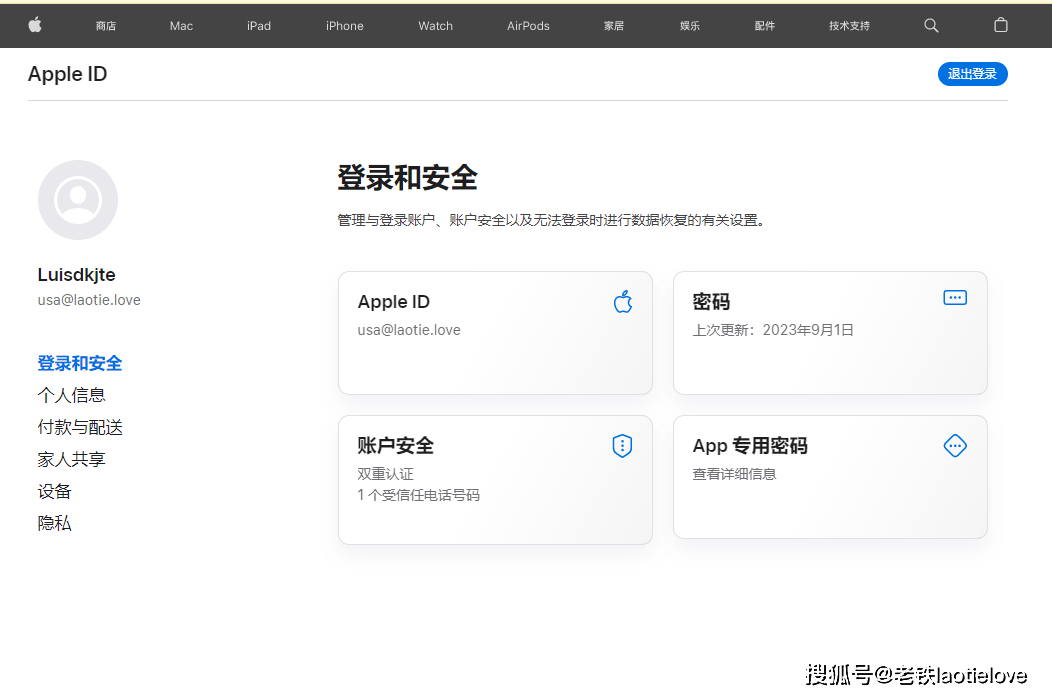Open 隐私 privacy section in sidebar
The image size is (1052, 698).
(x=55, y=523)
